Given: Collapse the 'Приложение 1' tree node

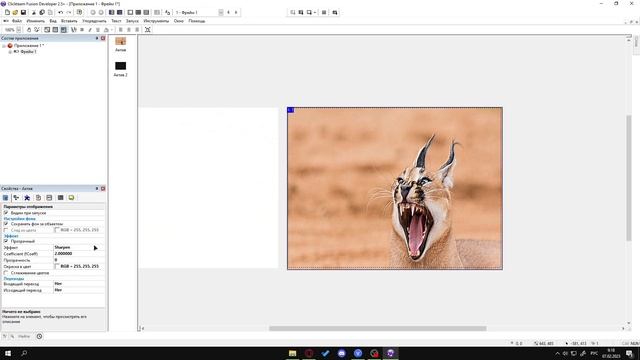Looking at the screenshot, I should point(4,46).
